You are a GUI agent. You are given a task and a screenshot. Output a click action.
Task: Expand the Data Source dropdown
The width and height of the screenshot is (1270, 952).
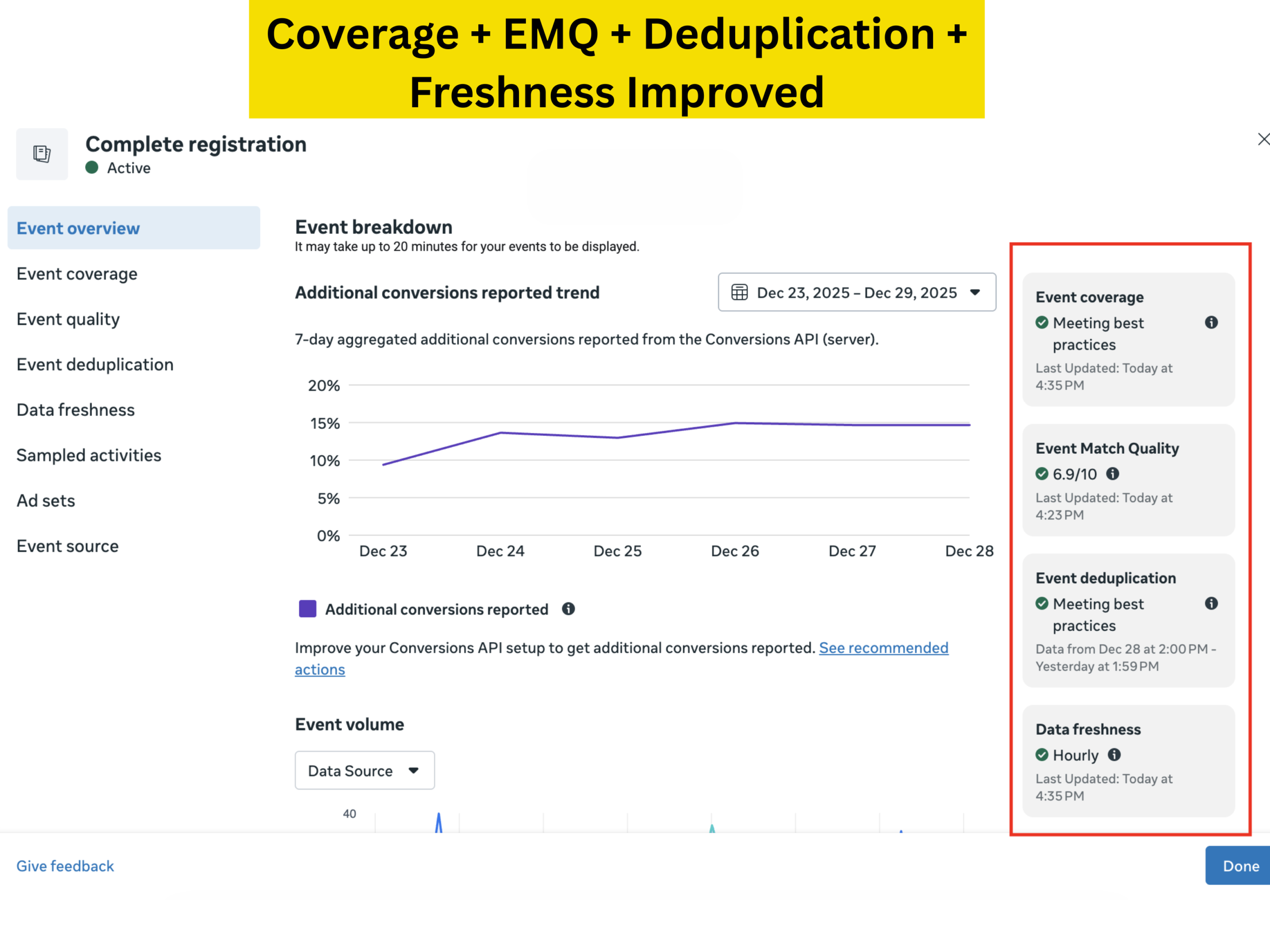364,770
